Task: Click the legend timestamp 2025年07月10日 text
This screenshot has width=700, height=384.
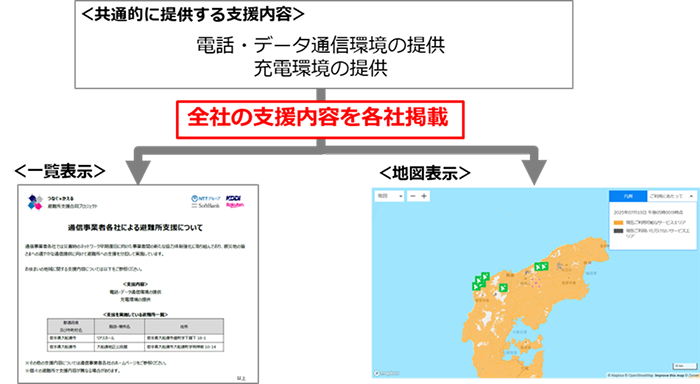Action: tap(648, 213)
